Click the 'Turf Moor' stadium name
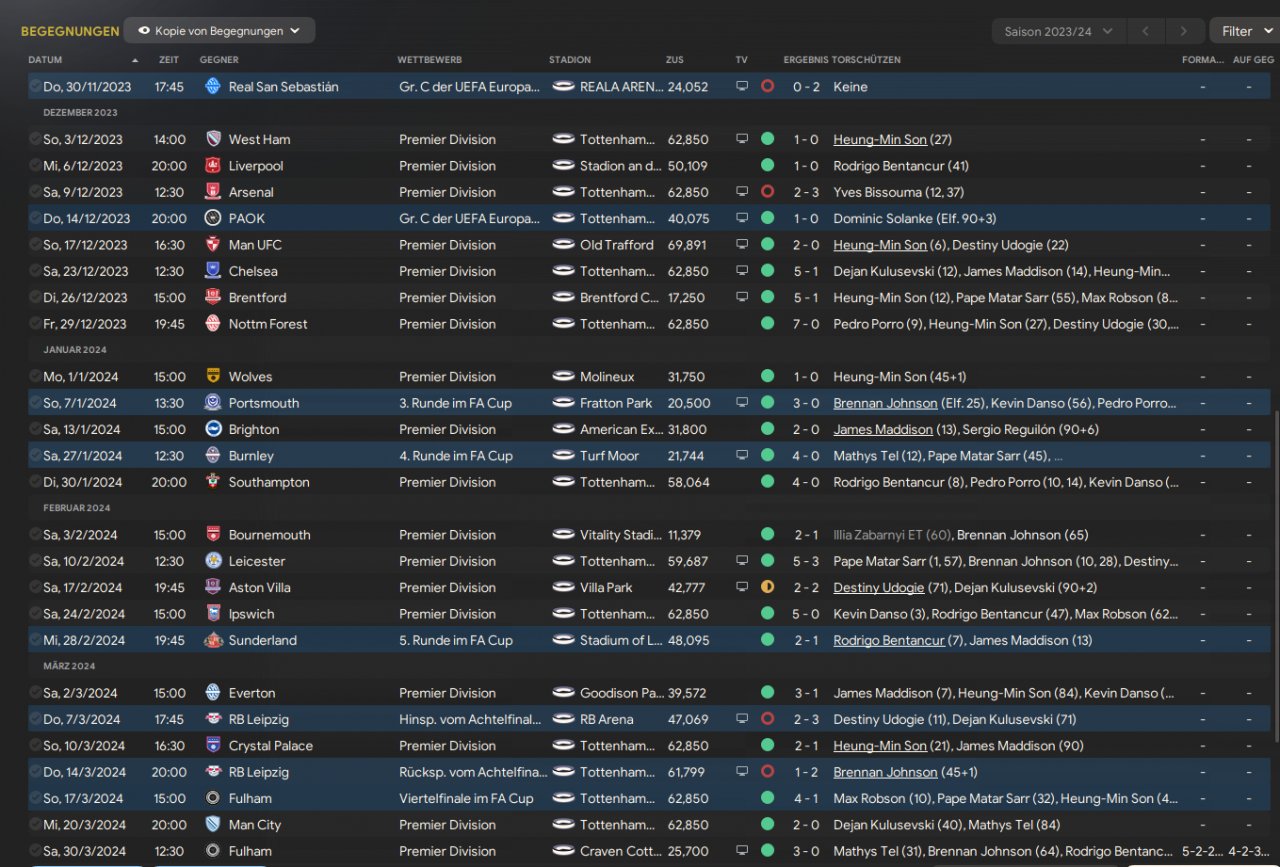This screenshot has height=867, width=1280. pyautogui.click(x=609, y=456)
